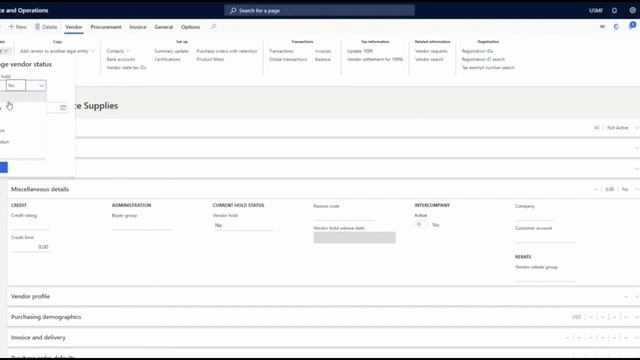Viewport: 640px width, 360px height.
Task: Click Update 1099
Action: pos(360,51)
